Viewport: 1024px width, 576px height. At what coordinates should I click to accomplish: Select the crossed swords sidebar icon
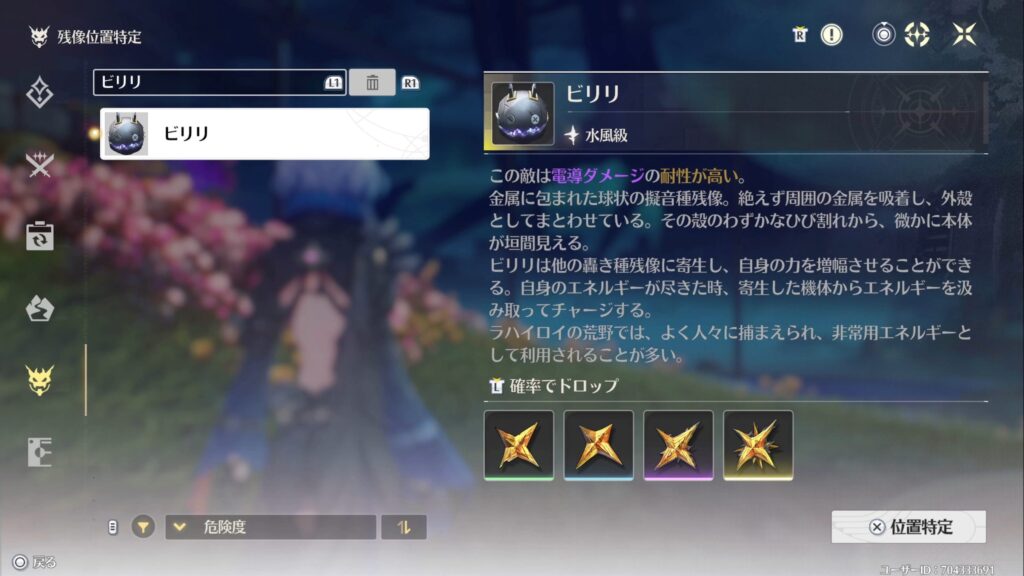point(39,164)
